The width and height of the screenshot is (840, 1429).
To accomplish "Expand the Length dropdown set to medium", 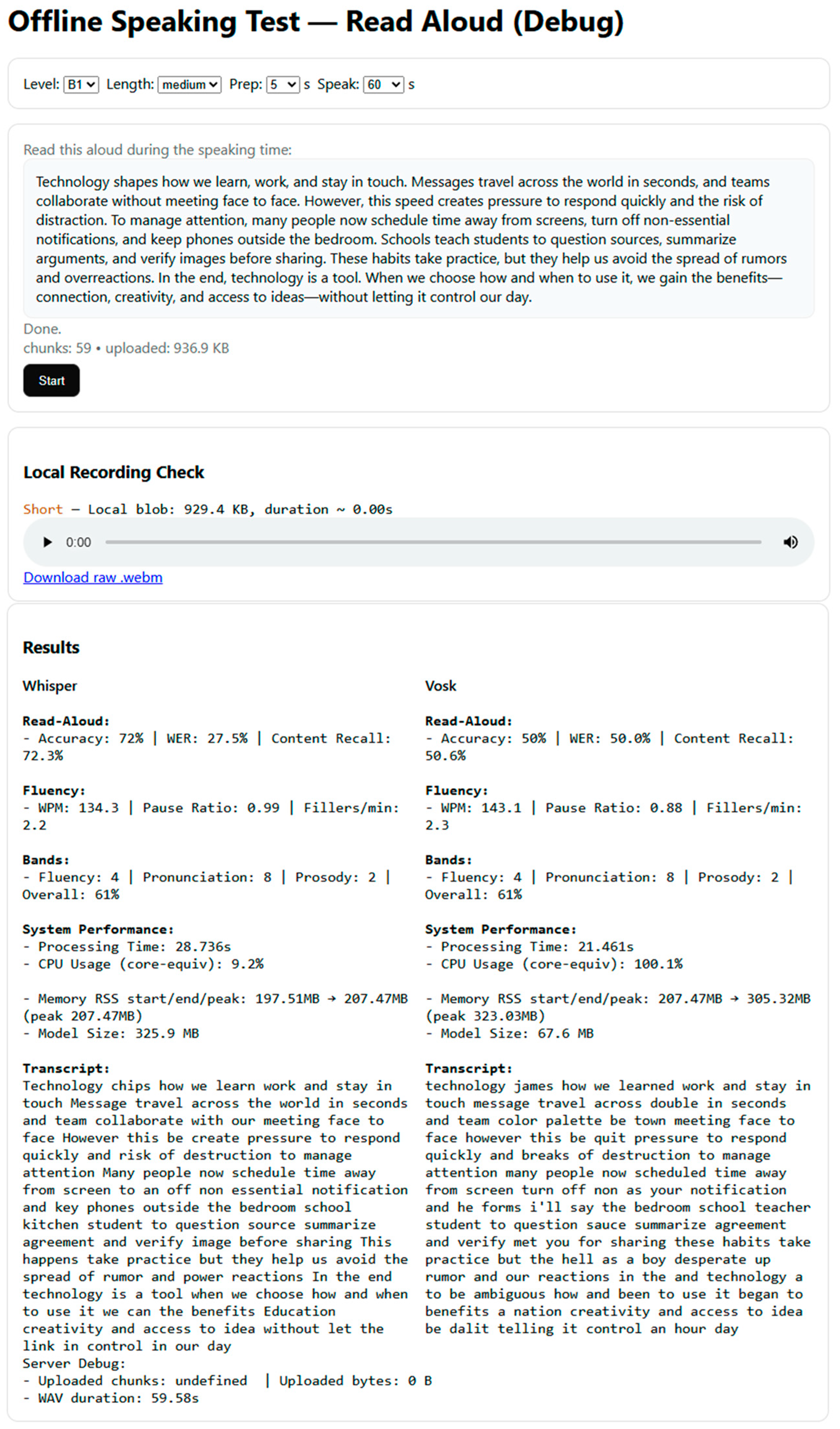I will click(190, 85).
